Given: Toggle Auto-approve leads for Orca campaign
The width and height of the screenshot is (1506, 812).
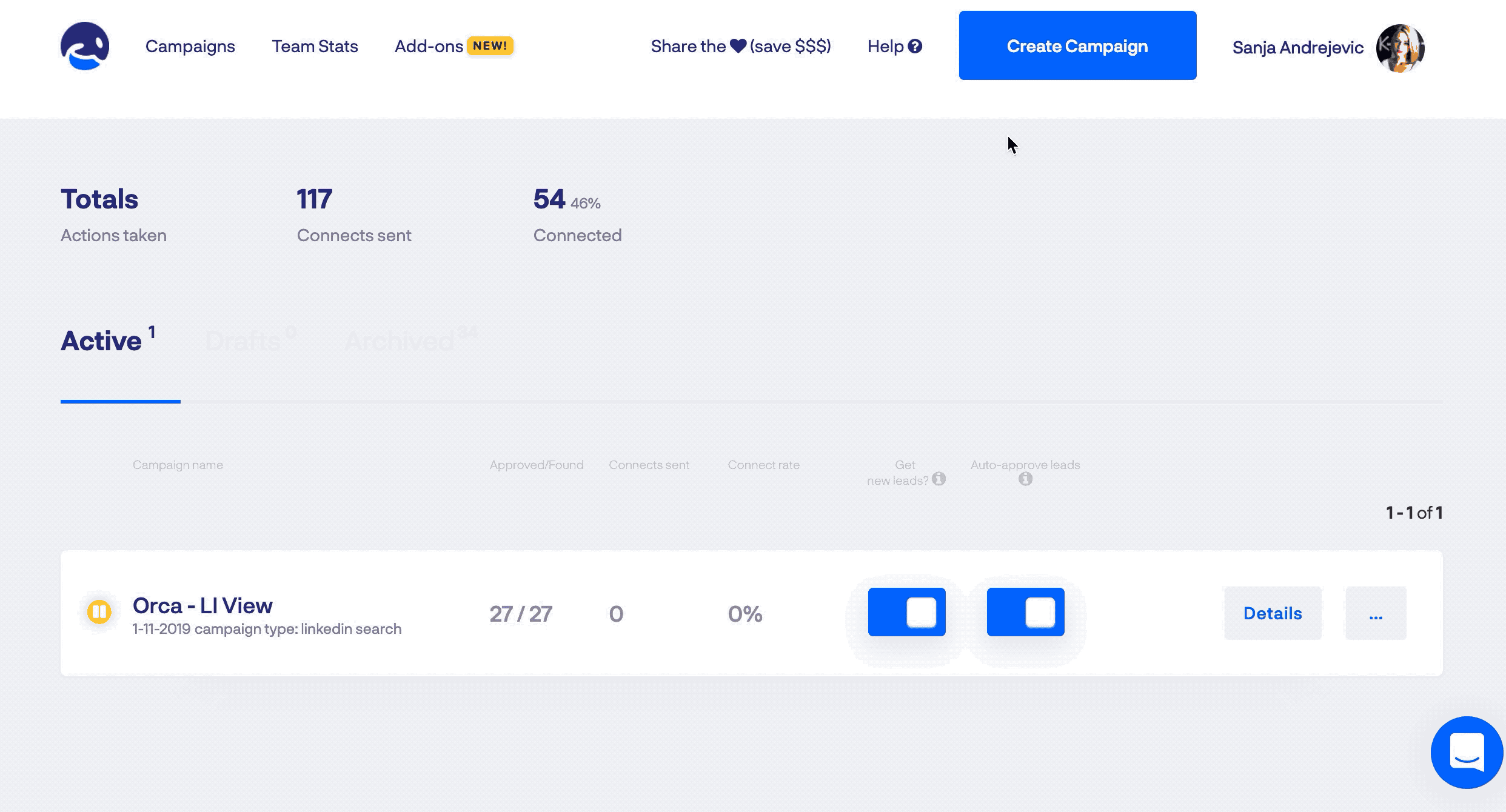Looking at the screenshot, I should tap(1025, 612).
